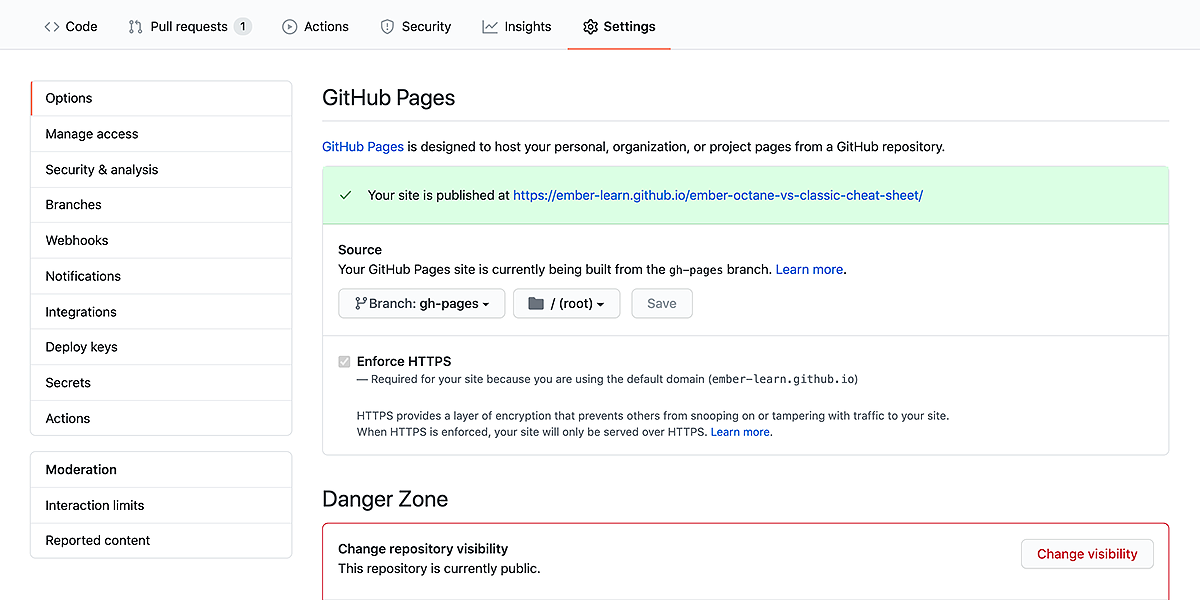This screenshot has width=1200, height=600.
Task: Open the Branch: gh-pages dropdown
Action: (420, 304)
